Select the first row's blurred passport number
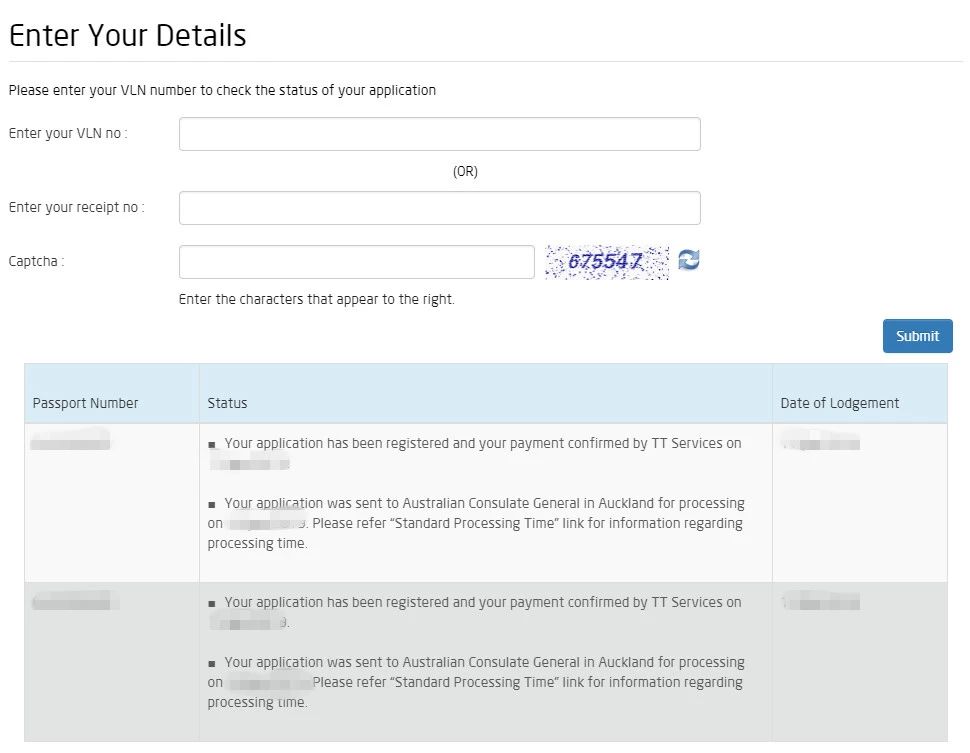 [70, 440]
